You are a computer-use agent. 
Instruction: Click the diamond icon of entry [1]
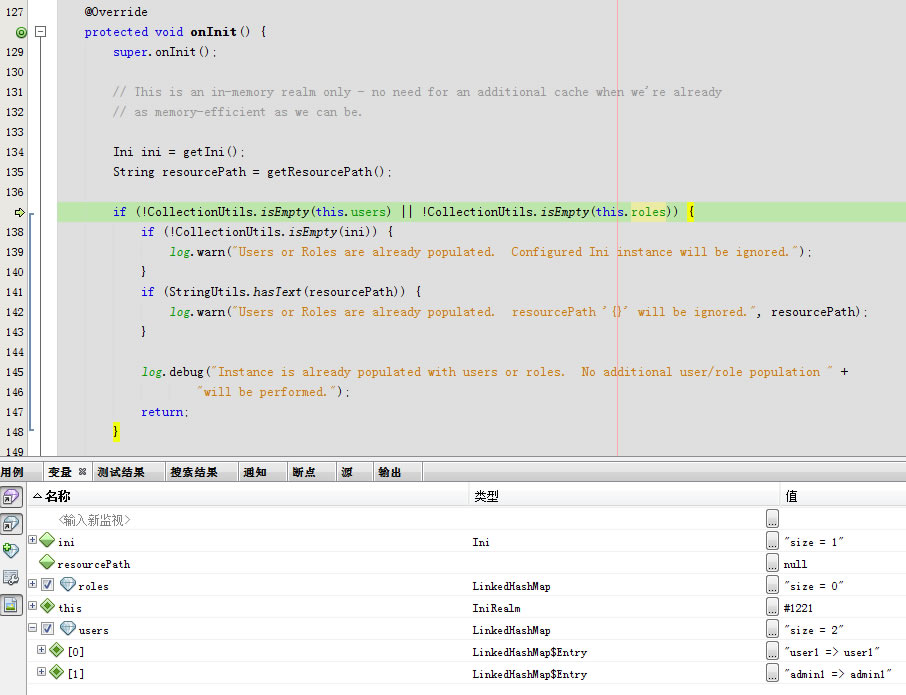tap(57, 672)
